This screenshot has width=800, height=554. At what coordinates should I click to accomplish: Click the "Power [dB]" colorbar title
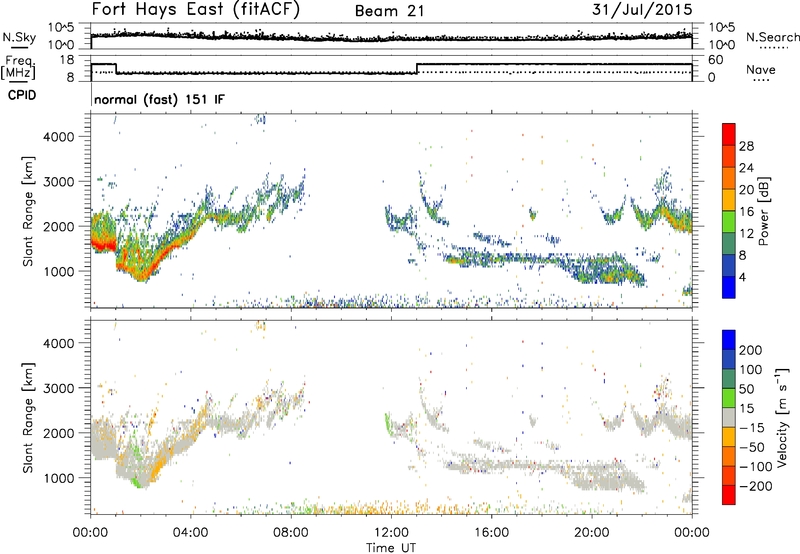click(764, 211)
